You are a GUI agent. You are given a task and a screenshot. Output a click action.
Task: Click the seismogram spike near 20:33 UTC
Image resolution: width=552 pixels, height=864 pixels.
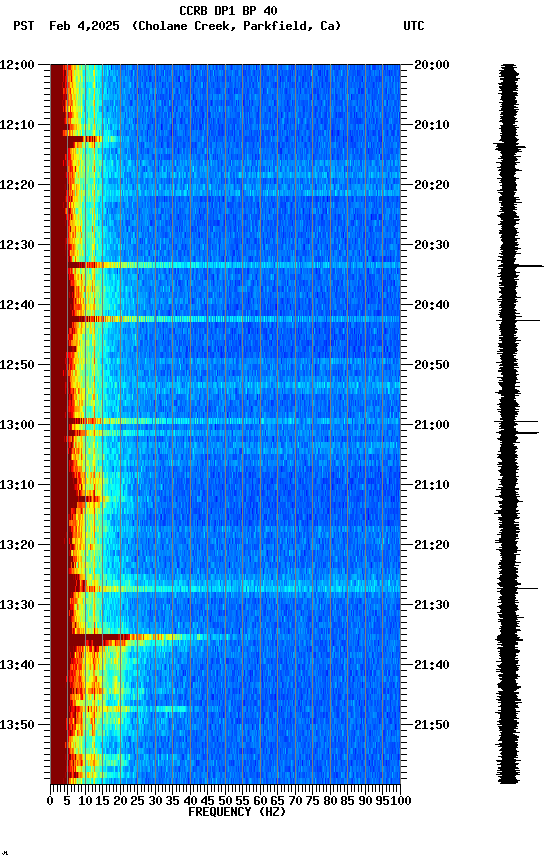point(529,266)
